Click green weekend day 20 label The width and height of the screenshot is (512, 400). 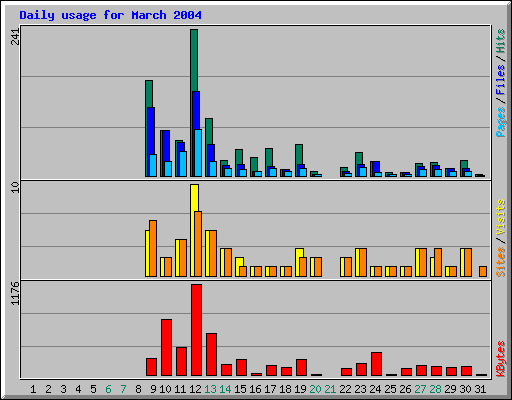pos(315,389)
